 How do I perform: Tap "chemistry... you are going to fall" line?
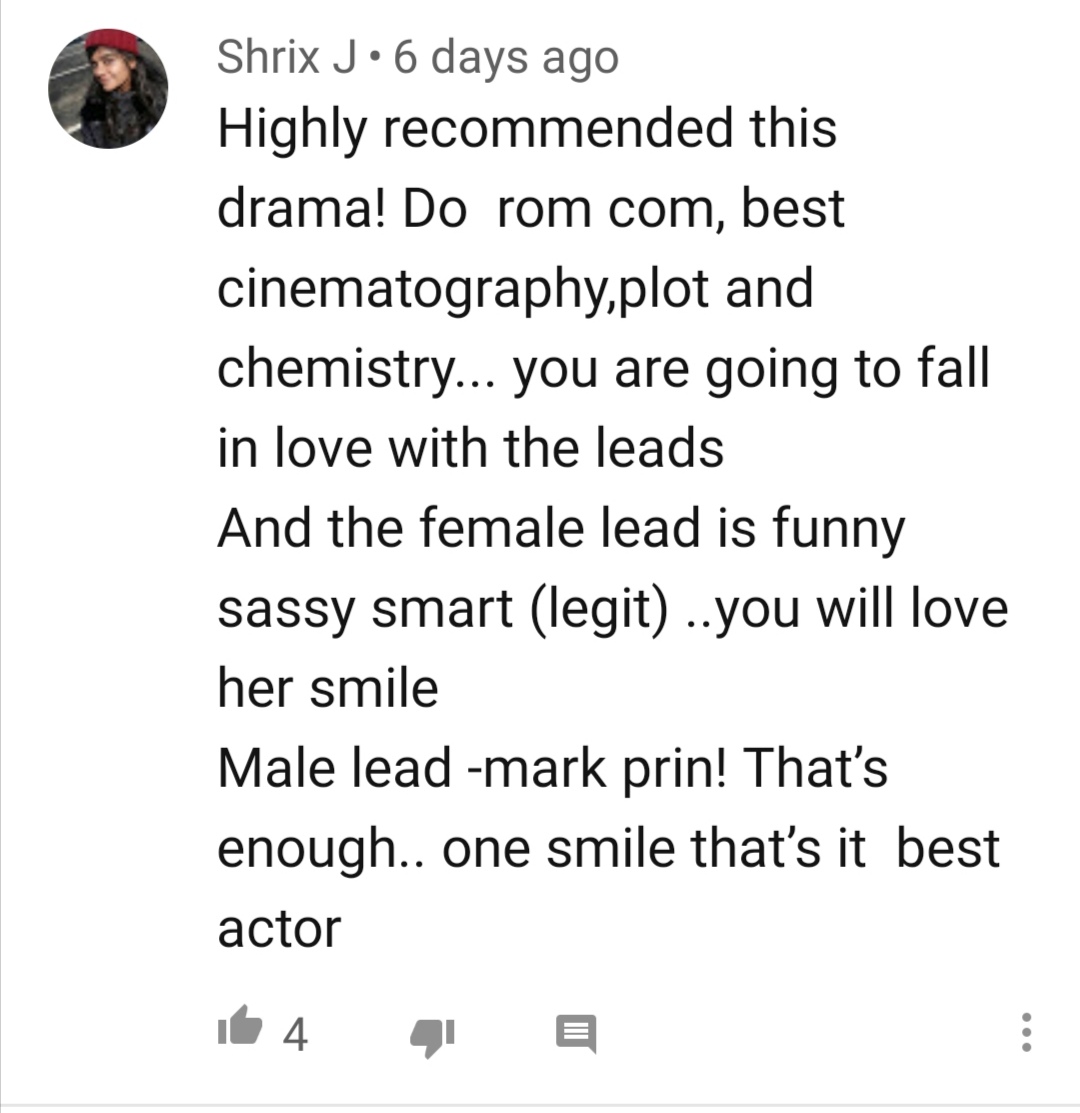(603, 369)
